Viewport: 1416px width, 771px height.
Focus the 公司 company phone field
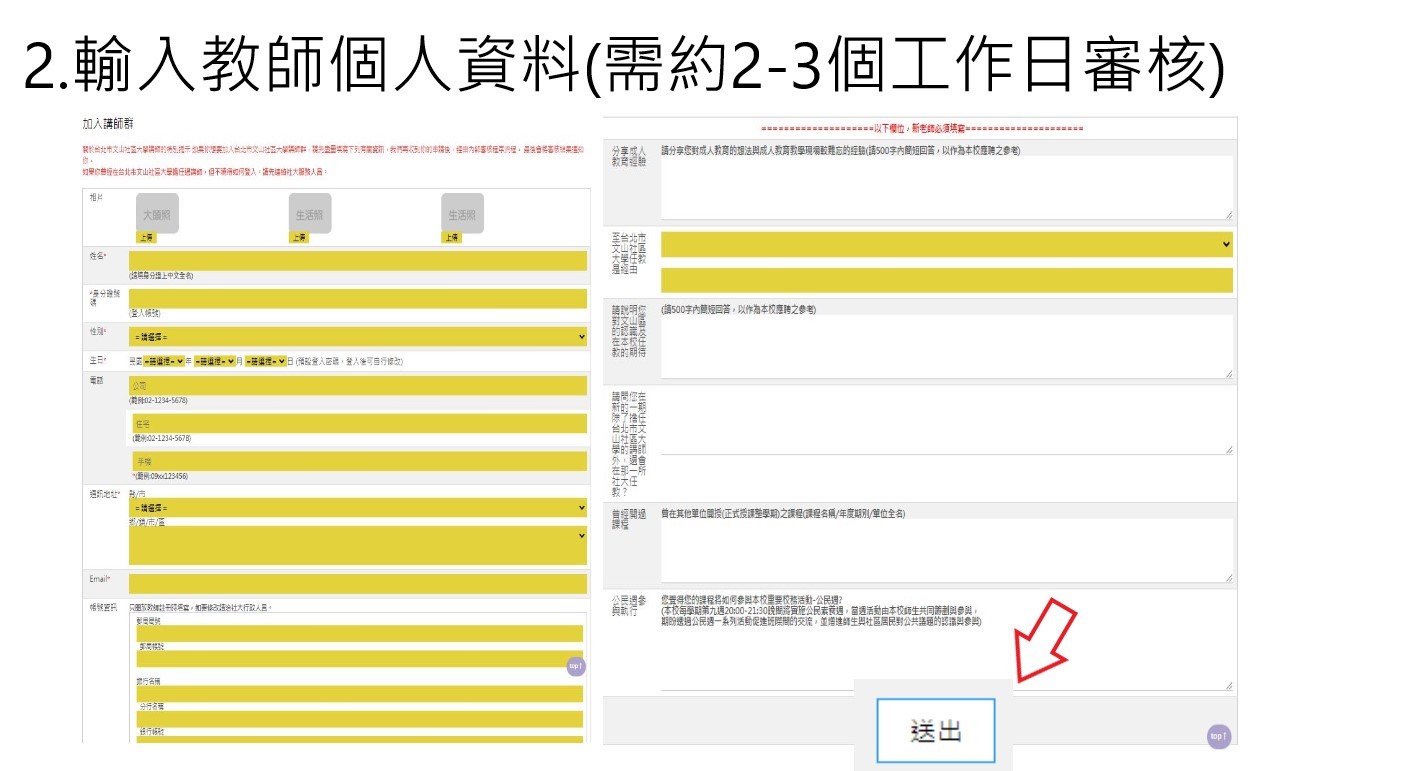pyautogui.click(x=358, y=386)
